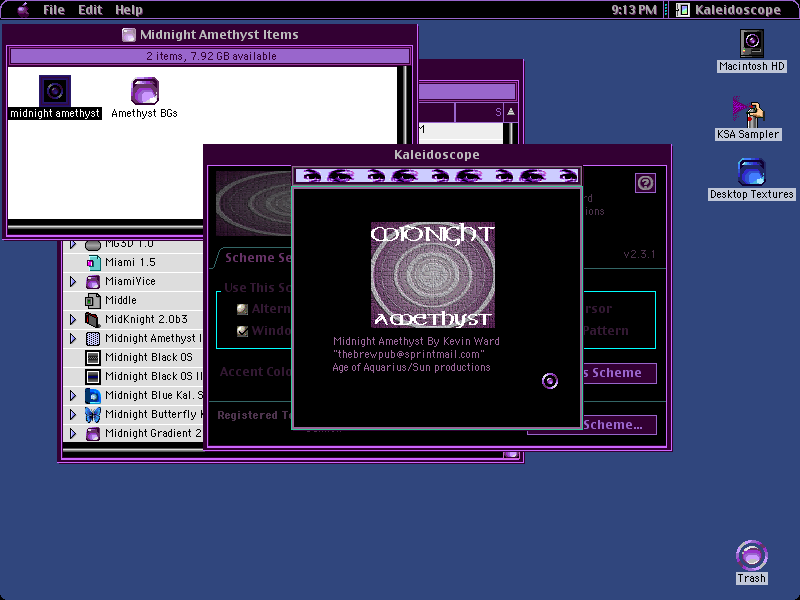Expand the MiamiVice folder disclosure triangle

coord(73,282)
